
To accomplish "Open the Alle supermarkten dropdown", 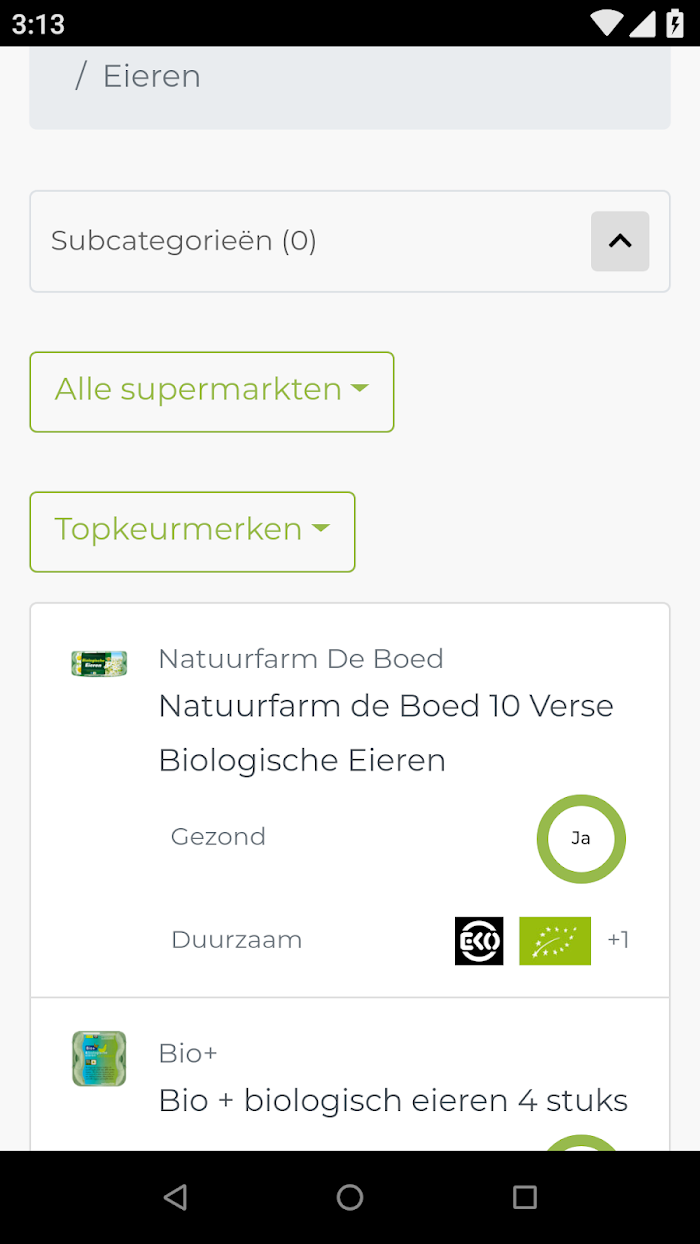I will click(212, 392).
